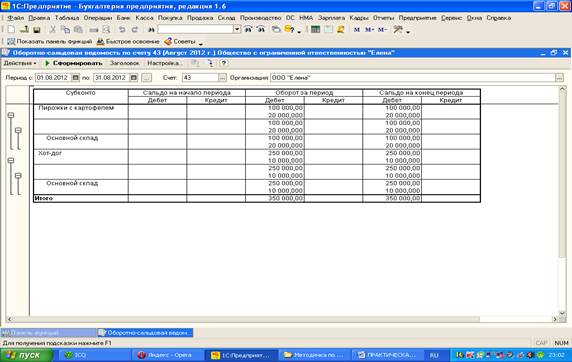The height and width of the screenshot is (362, 572).
Task: Open the Касса menu
Action: (x=144, y=18)
